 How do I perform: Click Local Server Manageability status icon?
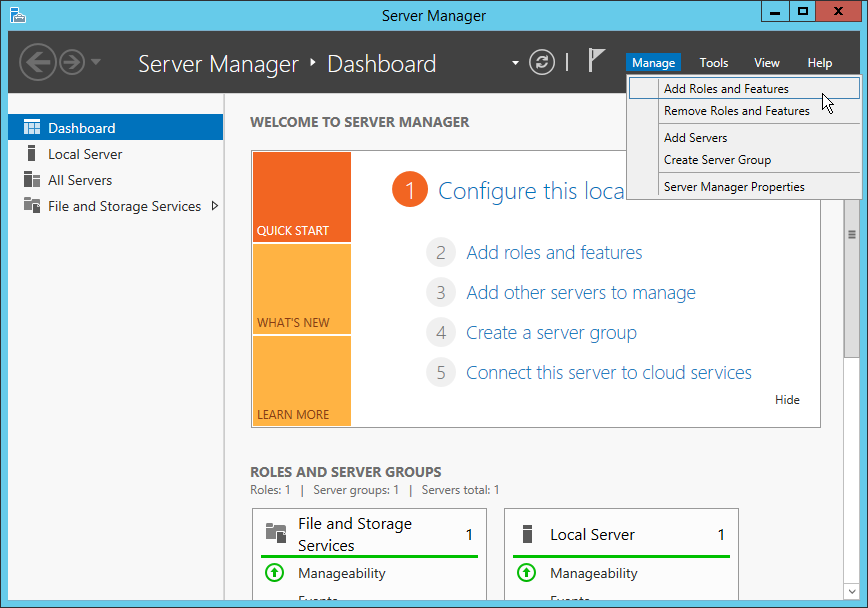click(x=526, y=573)
